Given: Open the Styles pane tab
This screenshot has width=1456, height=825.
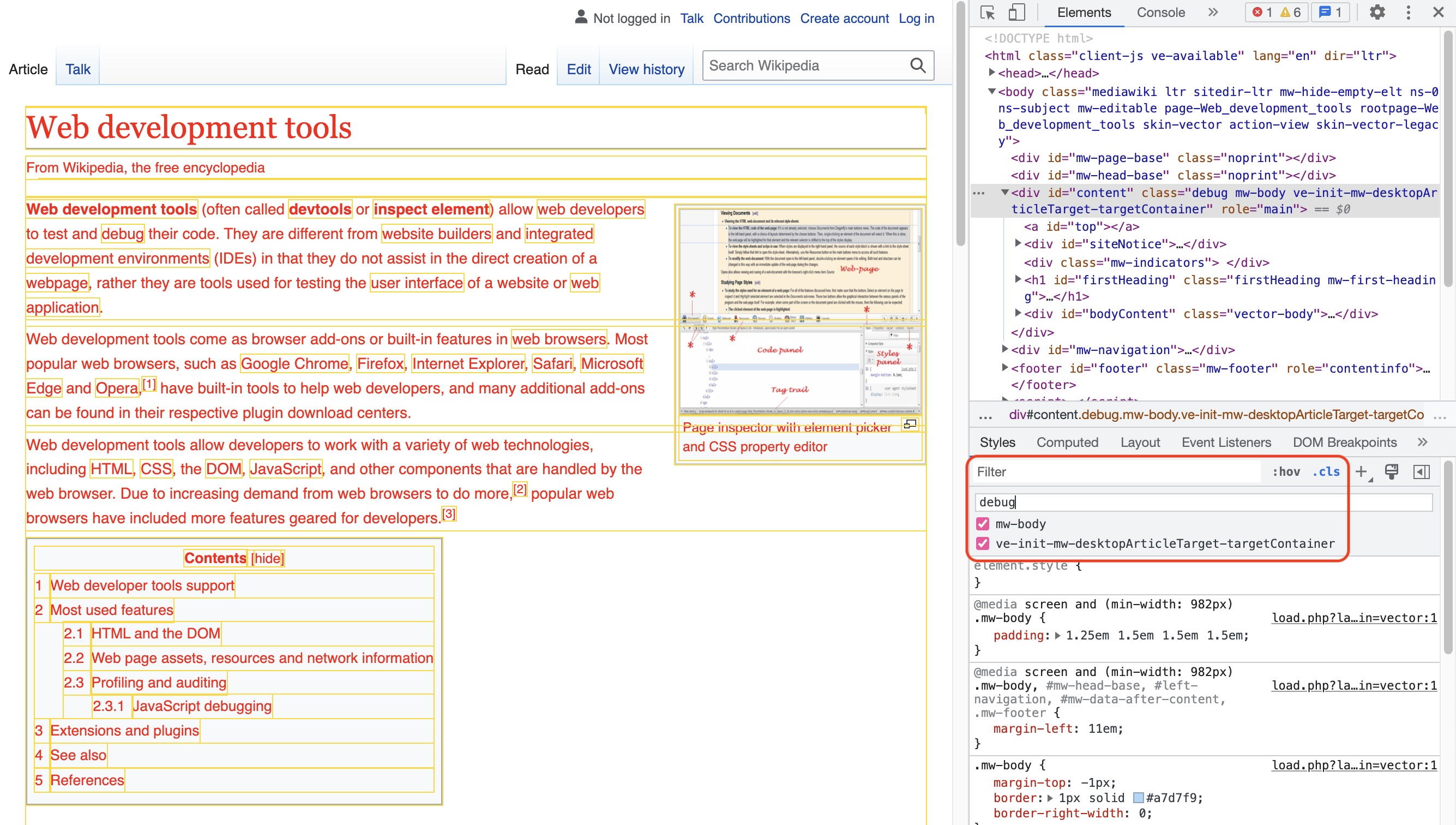Looking at the screenshot, I should click(997, 442).
